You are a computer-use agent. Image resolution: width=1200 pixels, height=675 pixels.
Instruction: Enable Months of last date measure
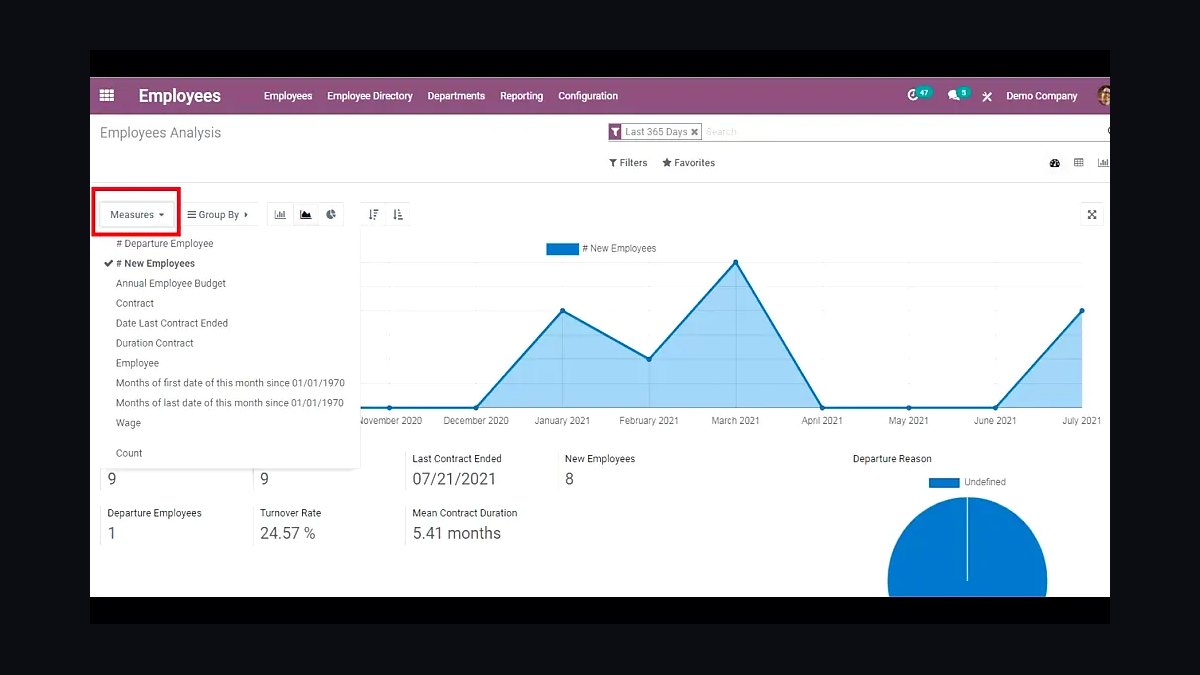point(228,404)
